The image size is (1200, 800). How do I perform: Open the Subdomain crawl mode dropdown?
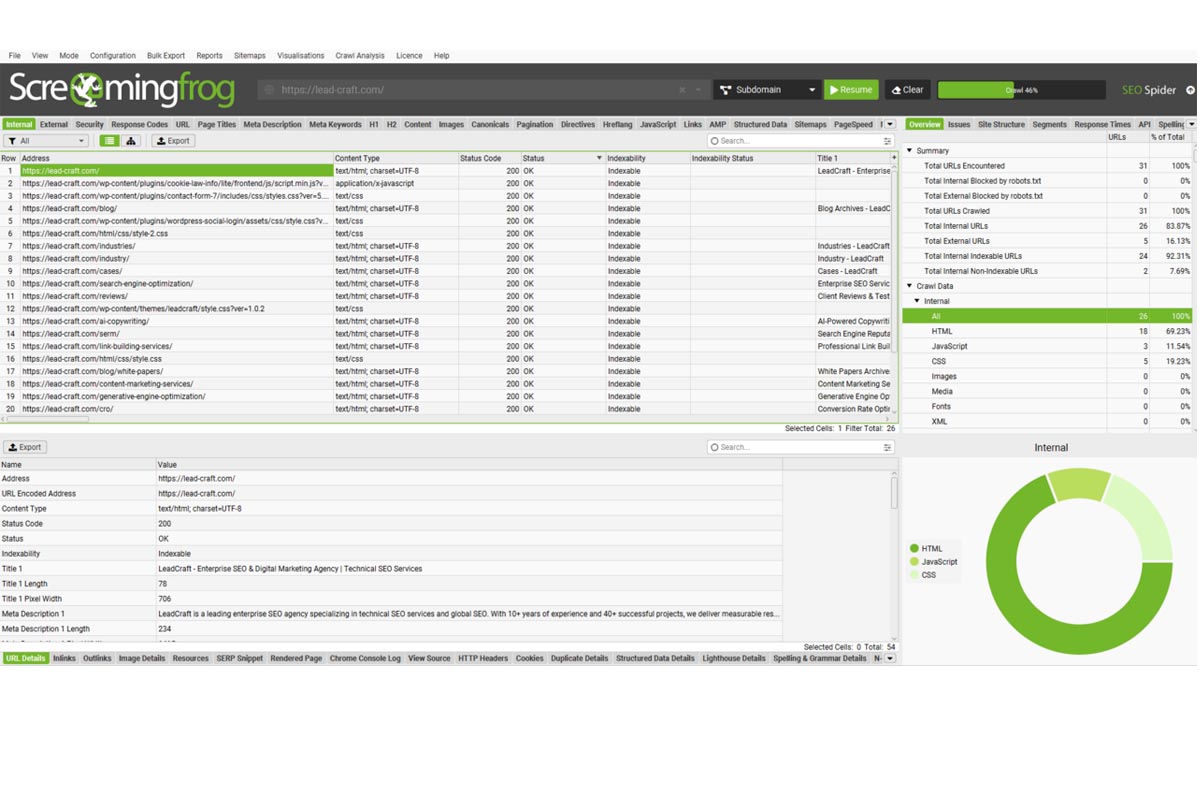767,90
